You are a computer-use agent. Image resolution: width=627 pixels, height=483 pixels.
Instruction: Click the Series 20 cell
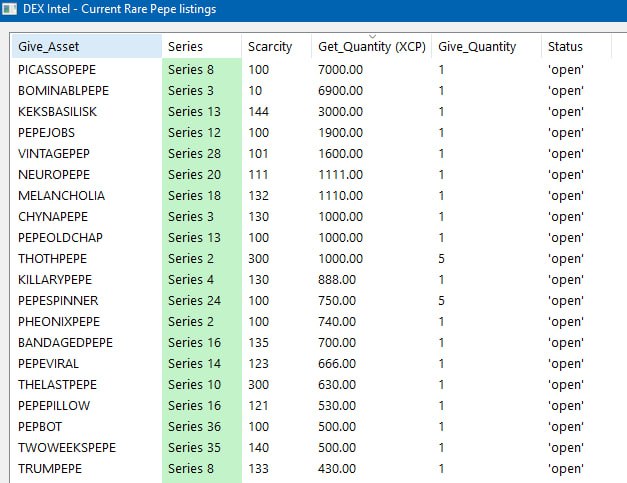pyautogui.click(x=194, y=175)
